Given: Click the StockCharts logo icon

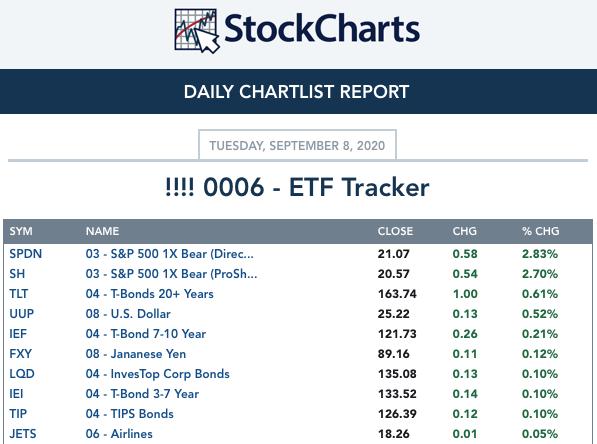Looking at the screenshot, I should 197,31.
